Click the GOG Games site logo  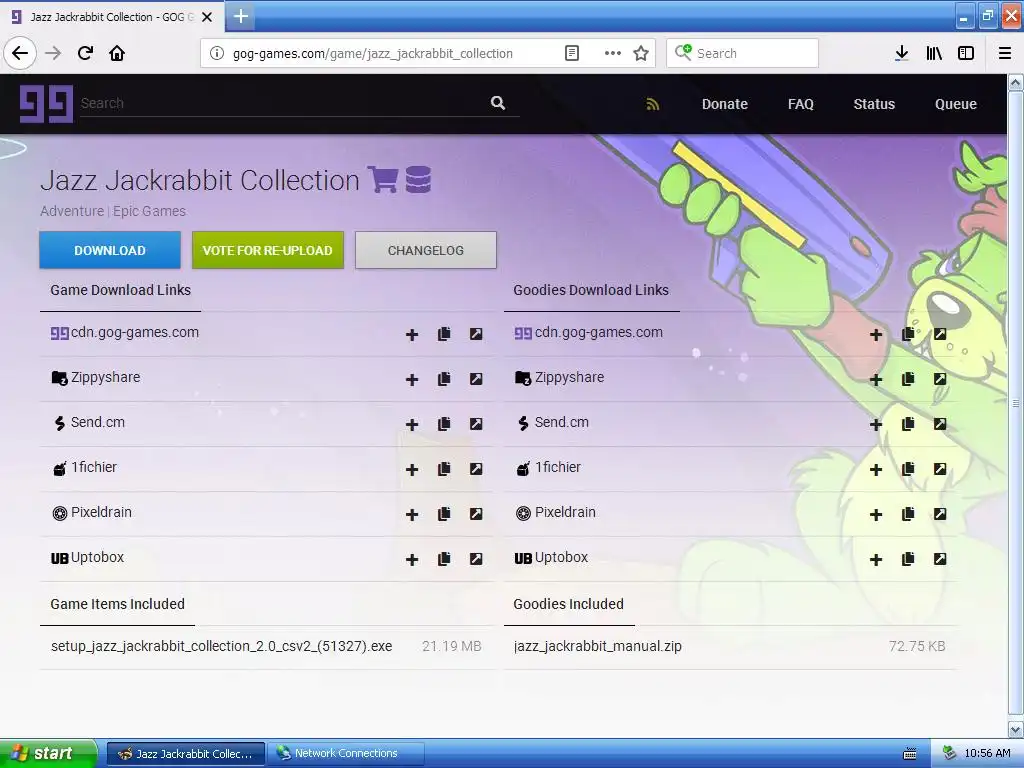pyautogui.click(x=46, y=103)
